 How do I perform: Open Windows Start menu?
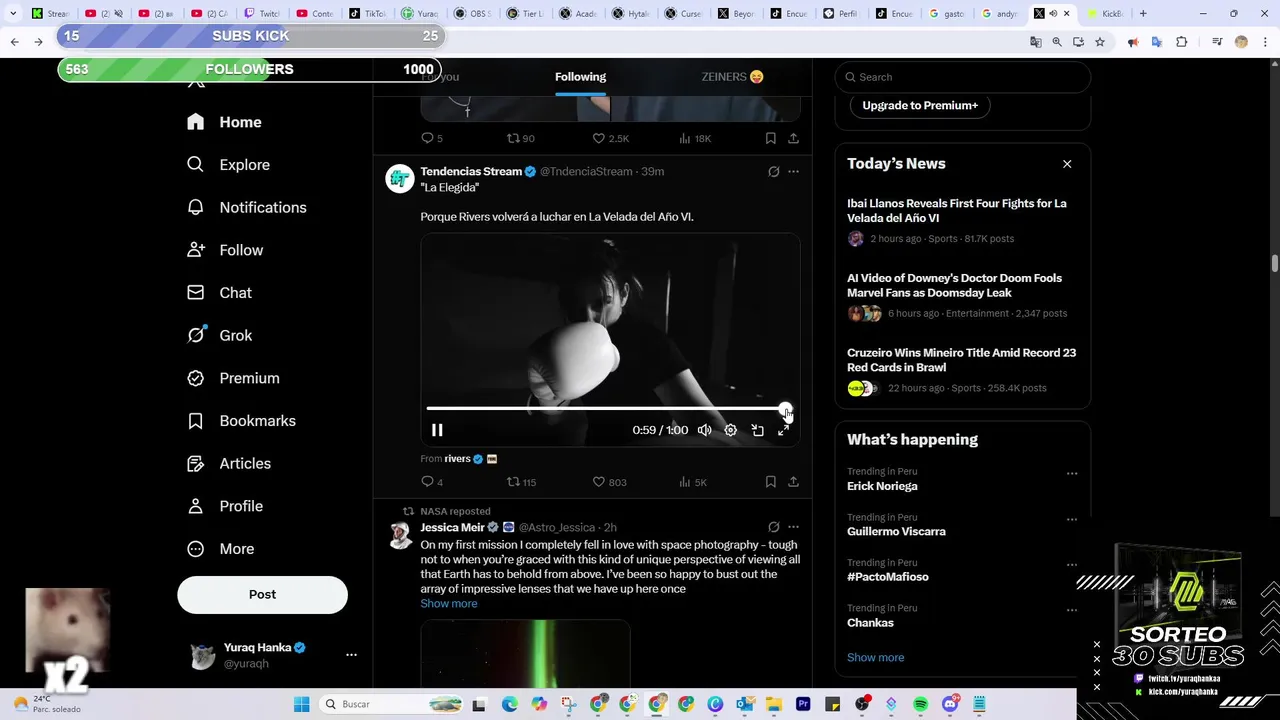point(301,704)
